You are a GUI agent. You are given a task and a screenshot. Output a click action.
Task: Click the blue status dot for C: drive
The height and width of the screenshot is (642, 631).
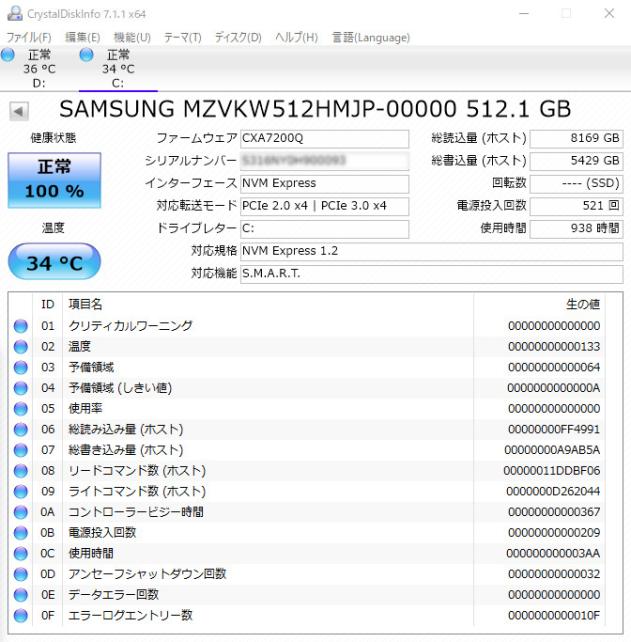[x=86, y=55]
